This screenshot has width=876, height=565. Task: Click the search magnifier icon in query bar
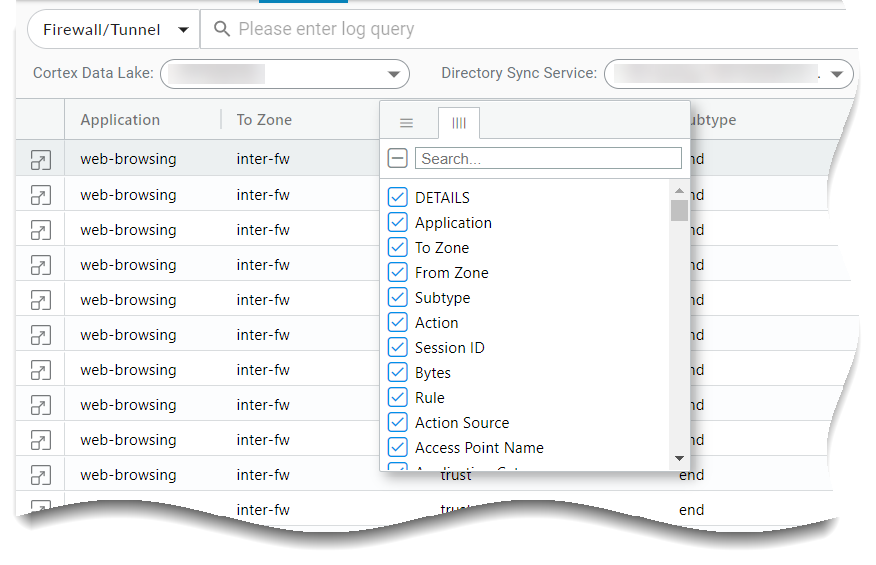222,29
